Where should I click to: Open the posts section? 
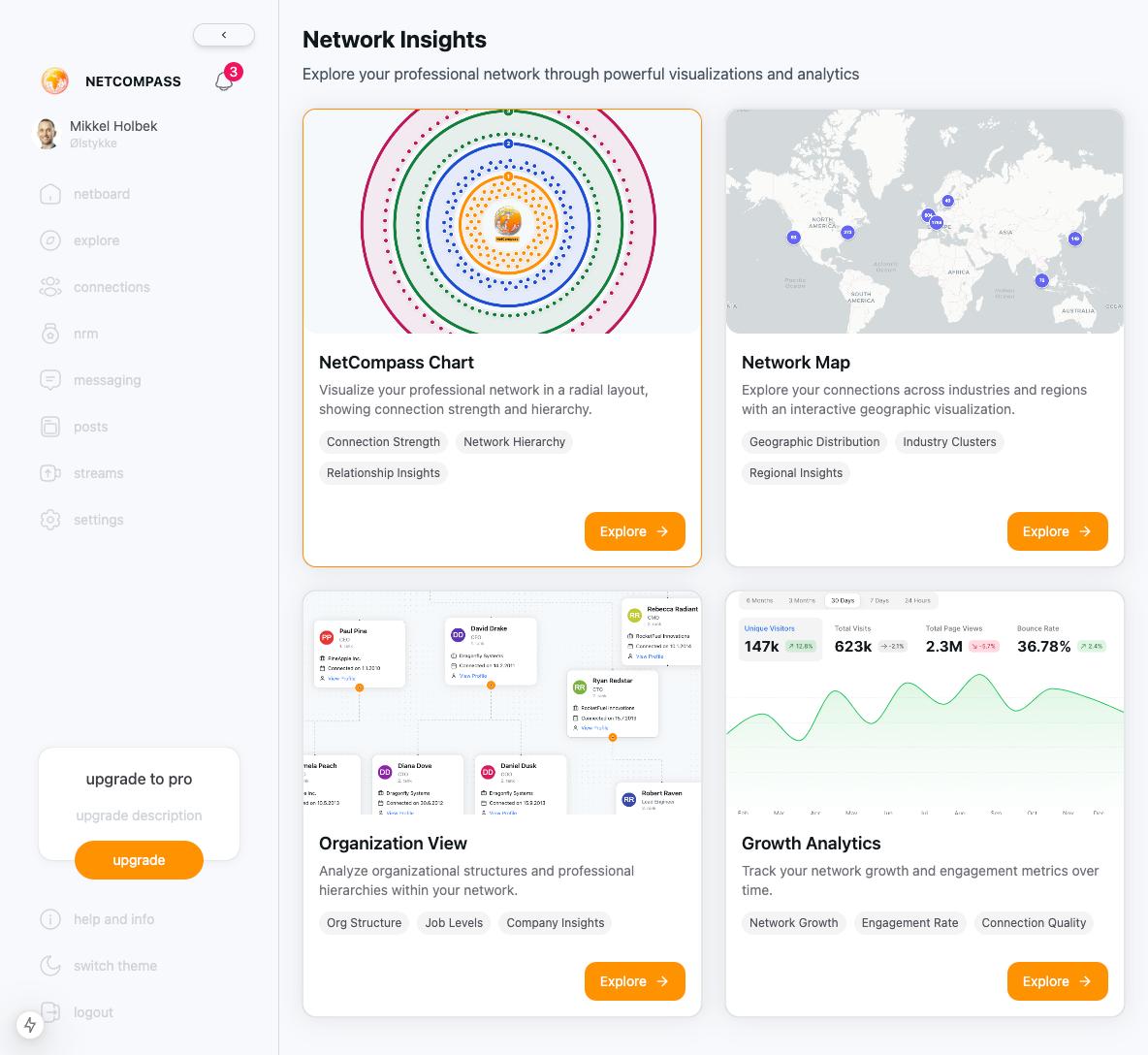[90, 427]
